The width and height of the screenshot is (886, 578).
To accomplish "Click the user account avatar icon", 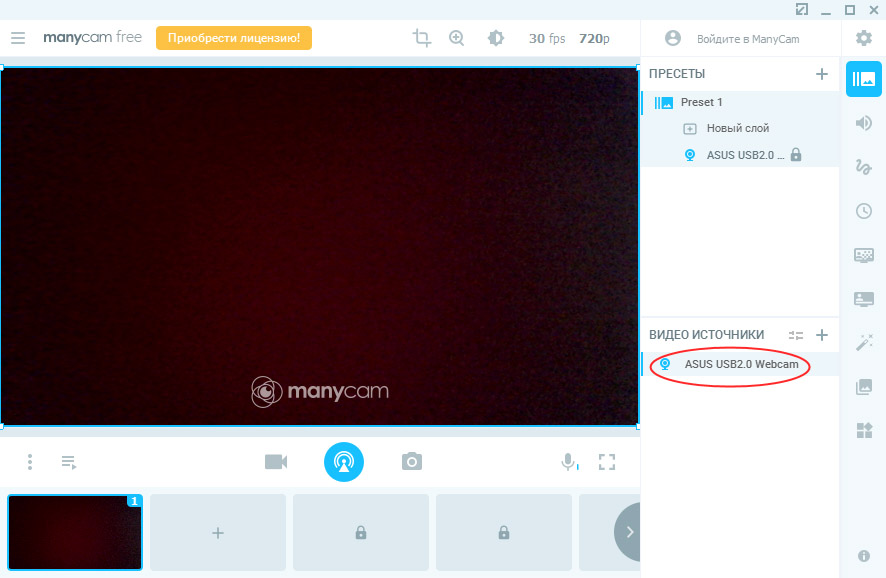I will pos(672,38).
